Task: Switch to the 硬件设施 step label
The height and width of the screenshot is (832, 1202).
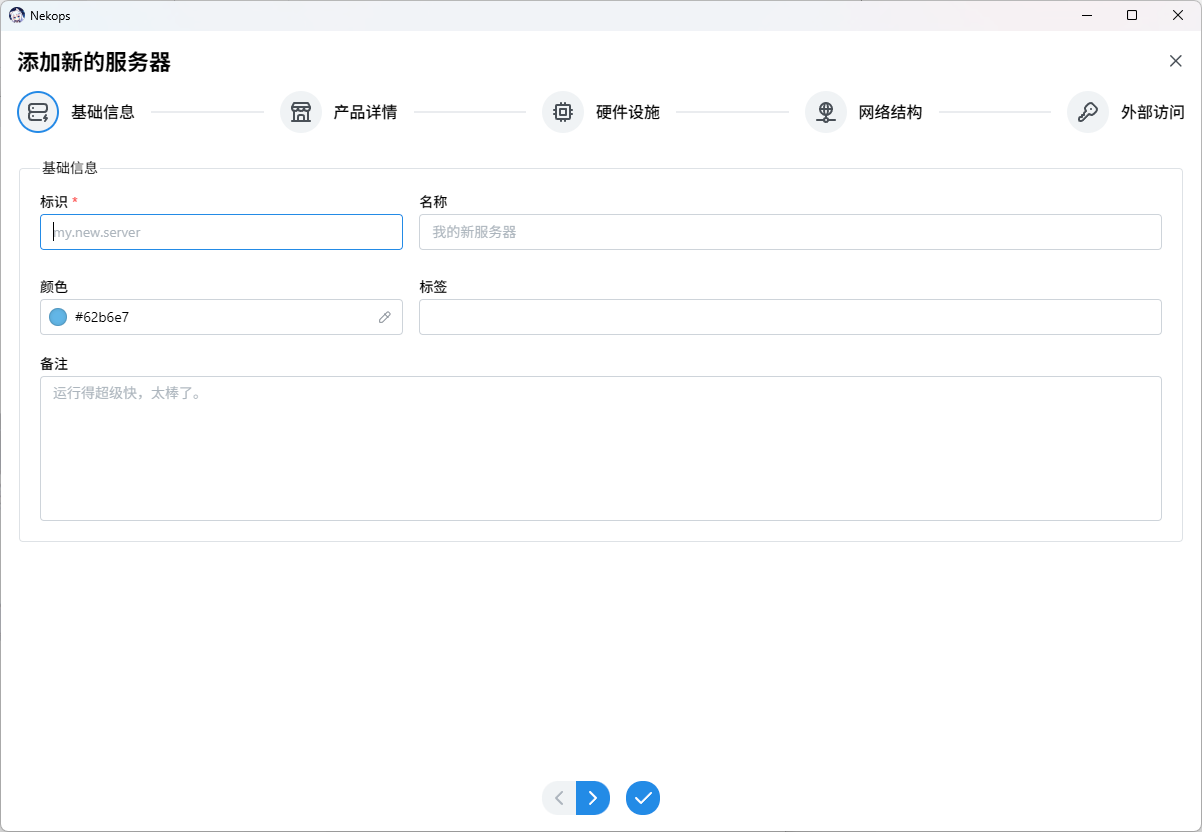Action: click(628, 112)
